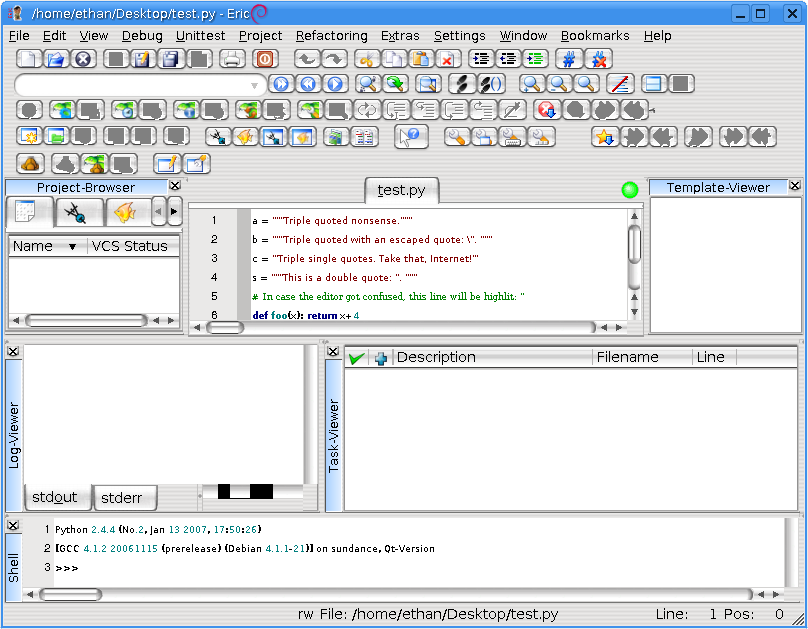Click the green-lined indent icon
Screen dimensions: 808x629
click(x=536, y=59)
